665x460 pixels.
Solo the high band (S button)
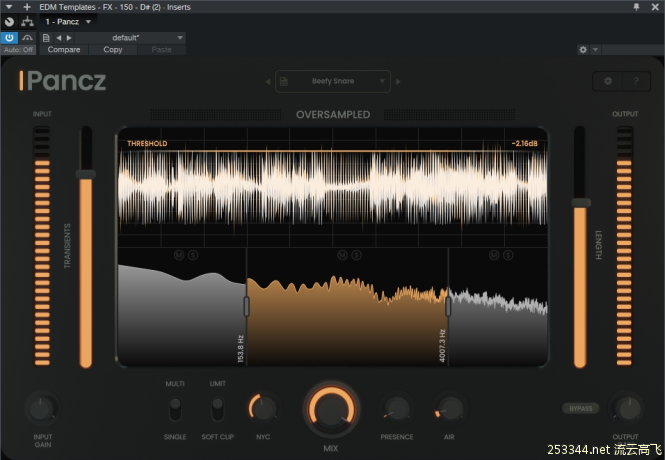(x=508, y=255)
